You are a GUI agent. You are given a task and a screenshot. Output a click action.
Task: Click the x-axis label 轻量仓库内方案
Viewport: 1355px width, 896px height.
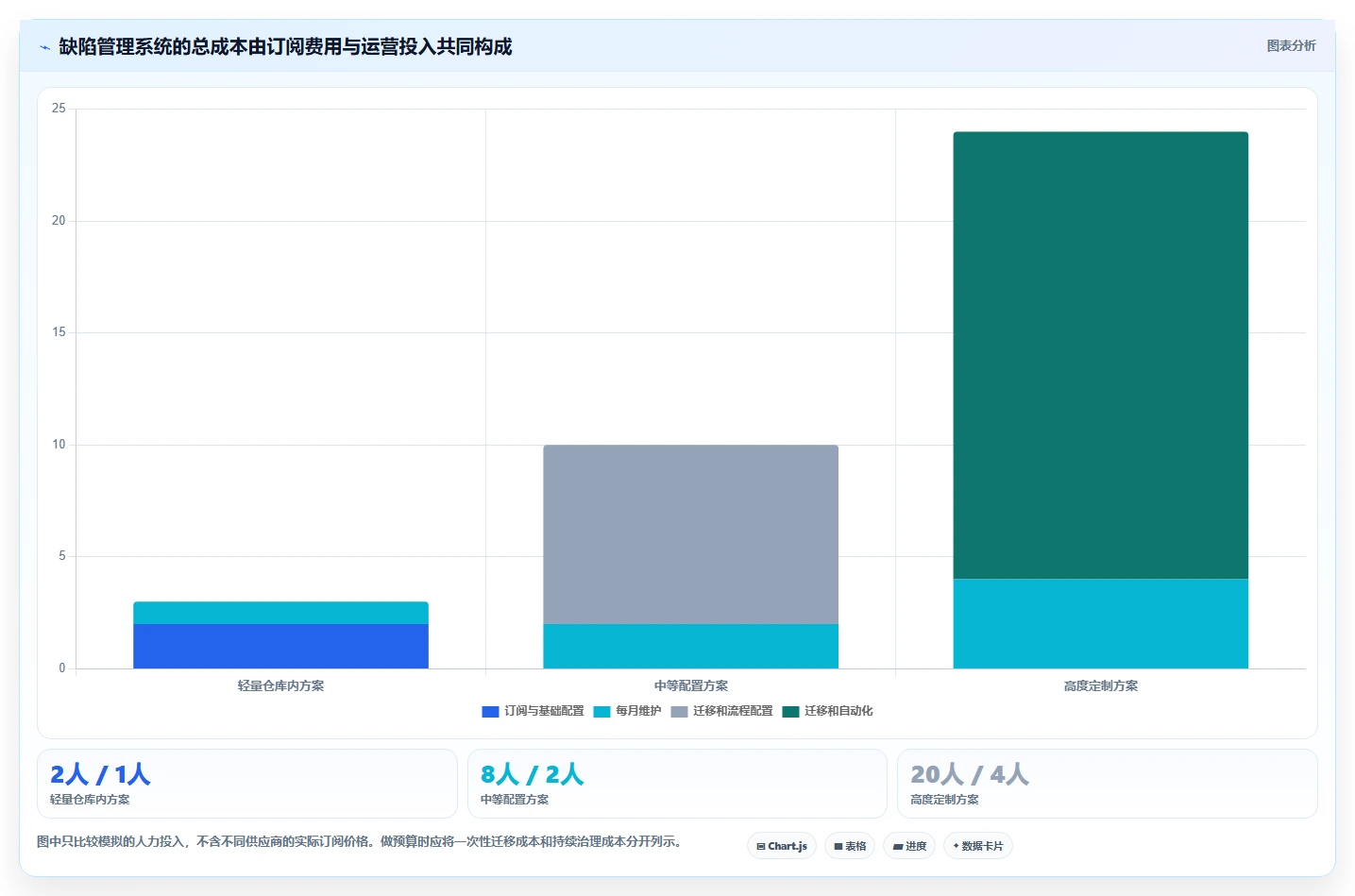280,686
